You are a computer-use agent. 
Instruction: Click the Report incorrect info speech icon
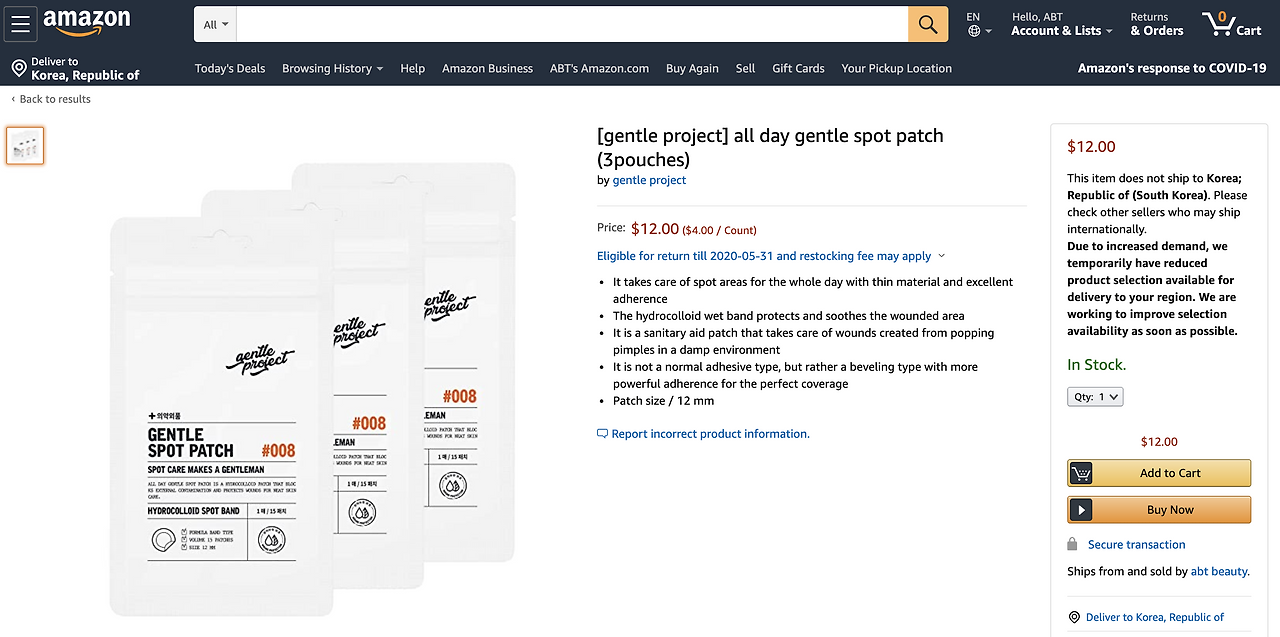pyautogui.click(x=602, y=434)
